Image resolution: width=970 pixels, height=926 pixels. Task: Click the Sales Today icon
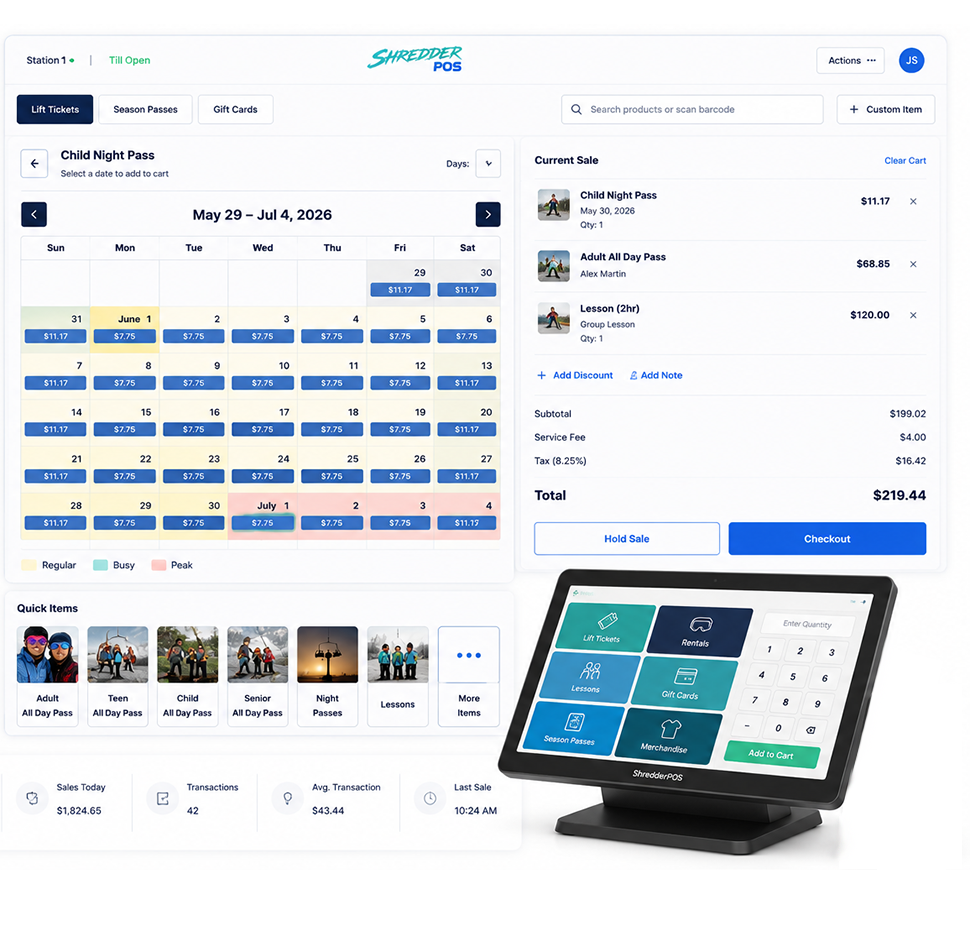32,799
